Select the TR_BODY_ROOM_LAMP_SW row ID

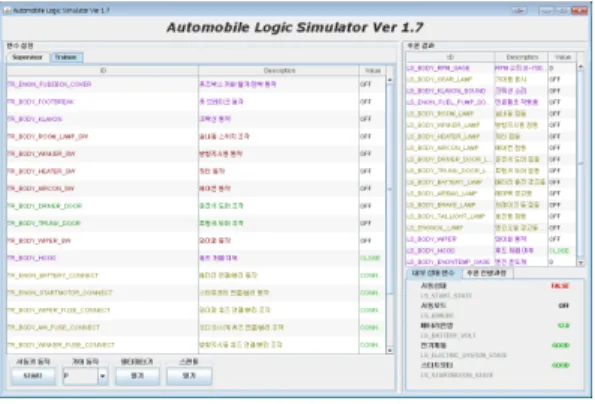[x=48, y=137]
